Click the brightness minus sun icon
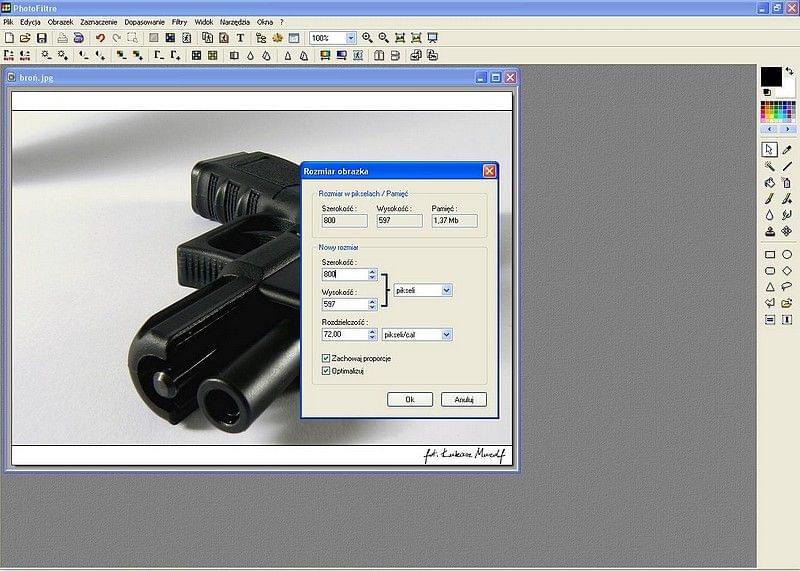This screenshot has height=571, width=800. click(x=46, y=55)
